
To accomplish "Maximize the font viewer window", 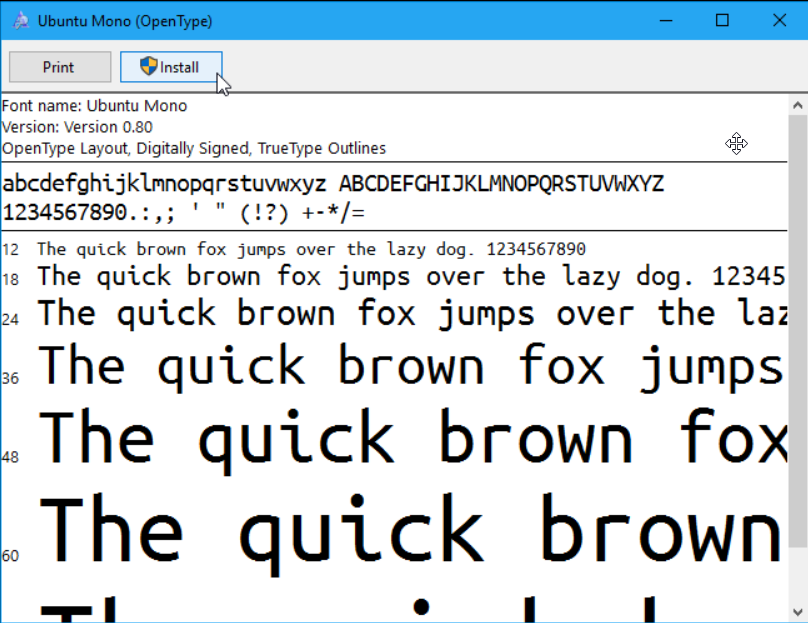I will (x=722, y=21).
